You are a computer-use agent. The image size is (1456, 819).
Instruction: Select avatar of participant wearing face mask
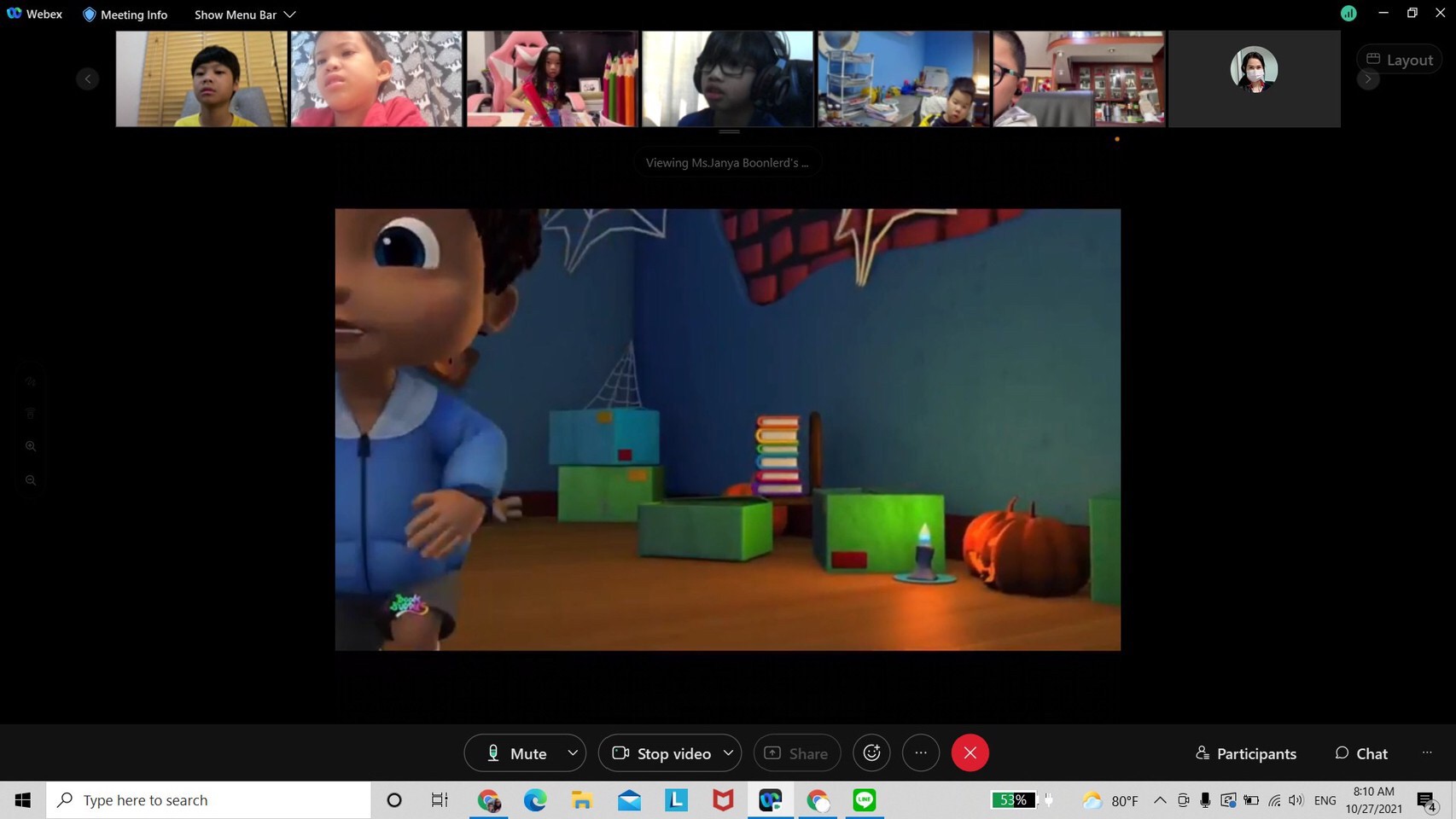(1254, 70)
